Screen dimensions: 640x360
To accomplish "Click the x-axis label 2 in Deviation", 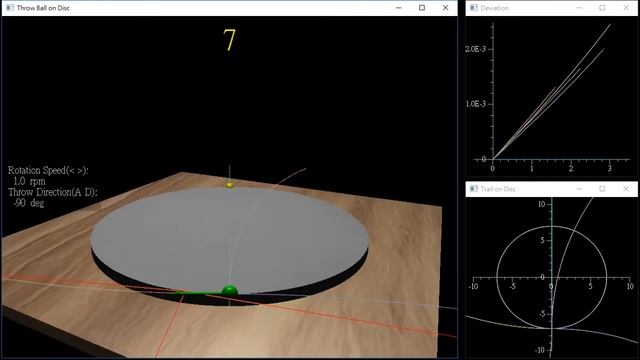I will click(571, 168).
